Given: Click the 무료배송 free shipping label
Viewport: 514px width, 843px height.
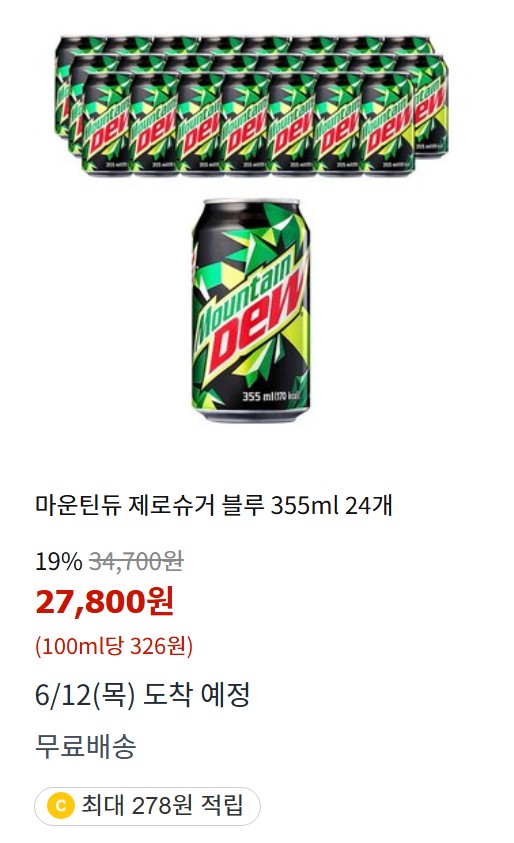Looking at the screenshot, I should [x=86, y=746].
